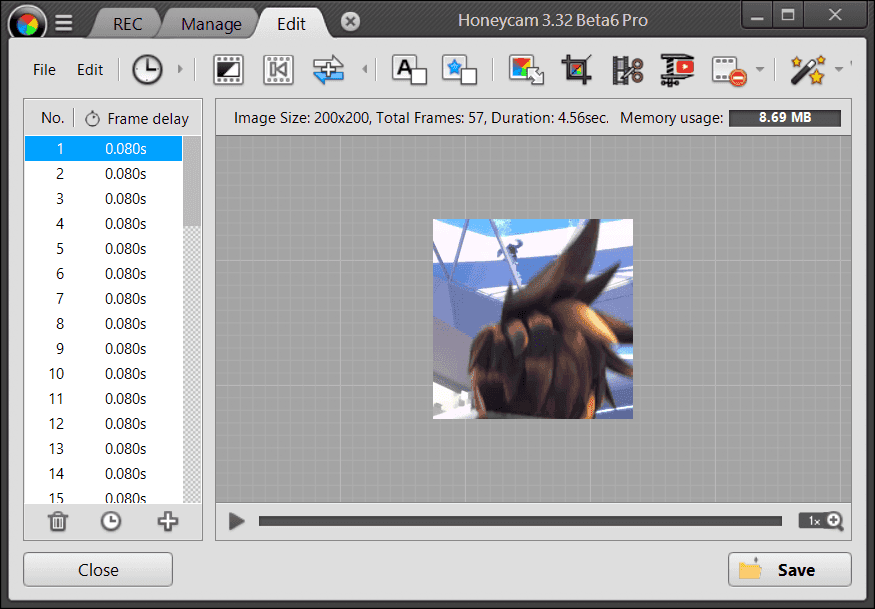Click the cut frames scissors icon

[628, 69]
